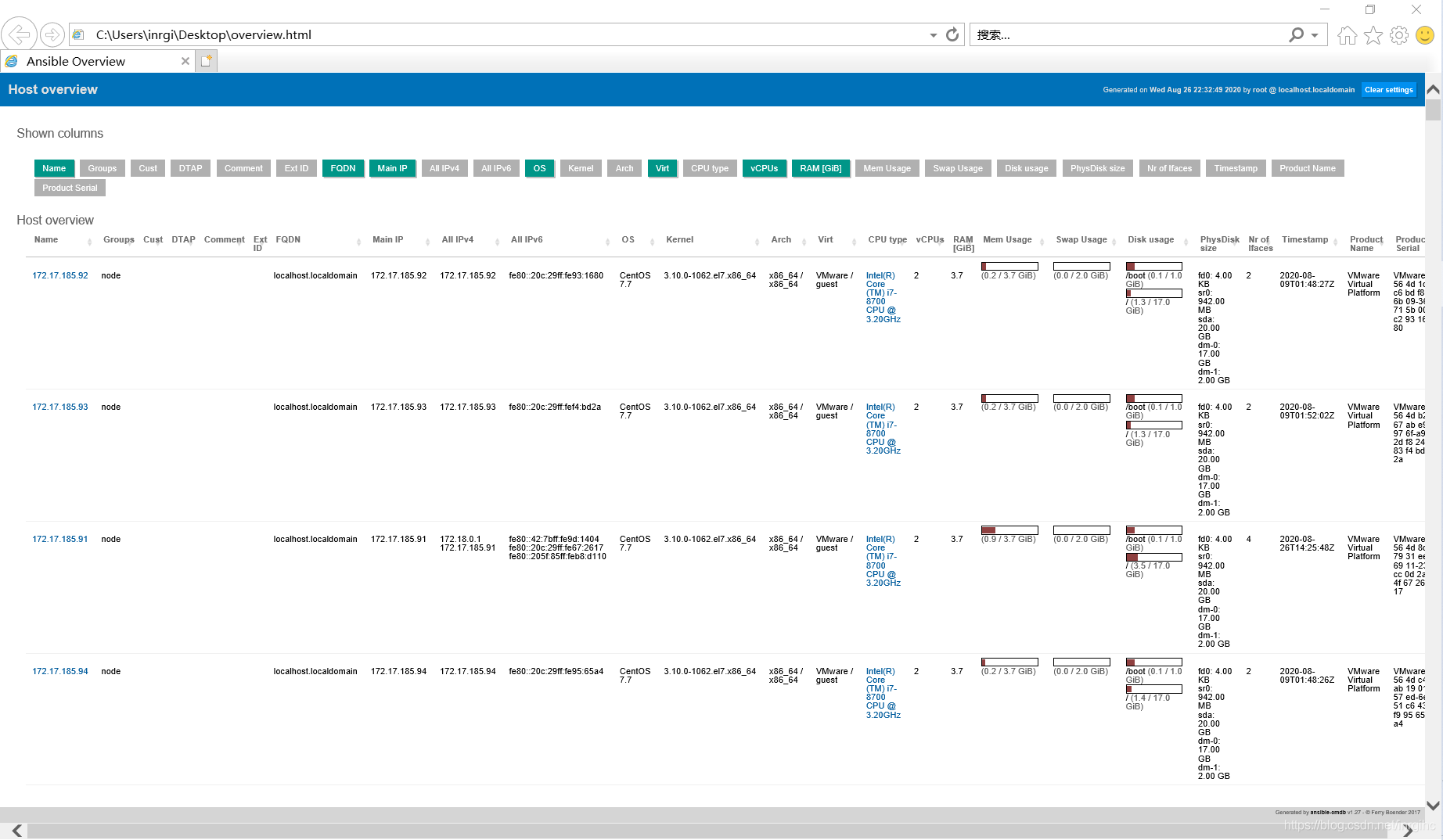Open host link 172.17.185.91
The width and height of the screenshot is (1443, 840).
[x=60, y=540]
